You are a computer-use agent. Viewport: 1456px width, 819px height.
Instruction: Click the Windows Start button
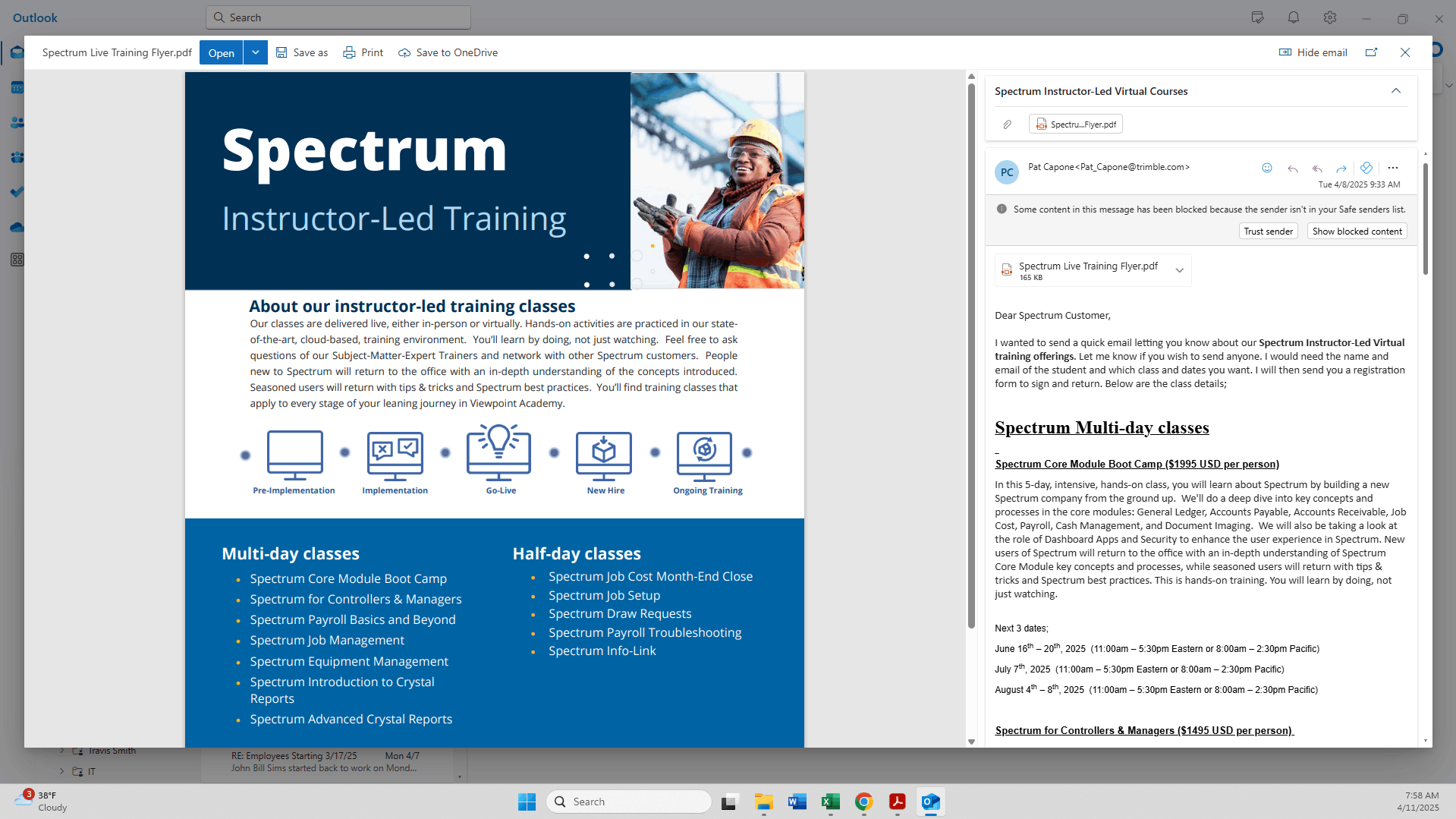pos(527,802)
